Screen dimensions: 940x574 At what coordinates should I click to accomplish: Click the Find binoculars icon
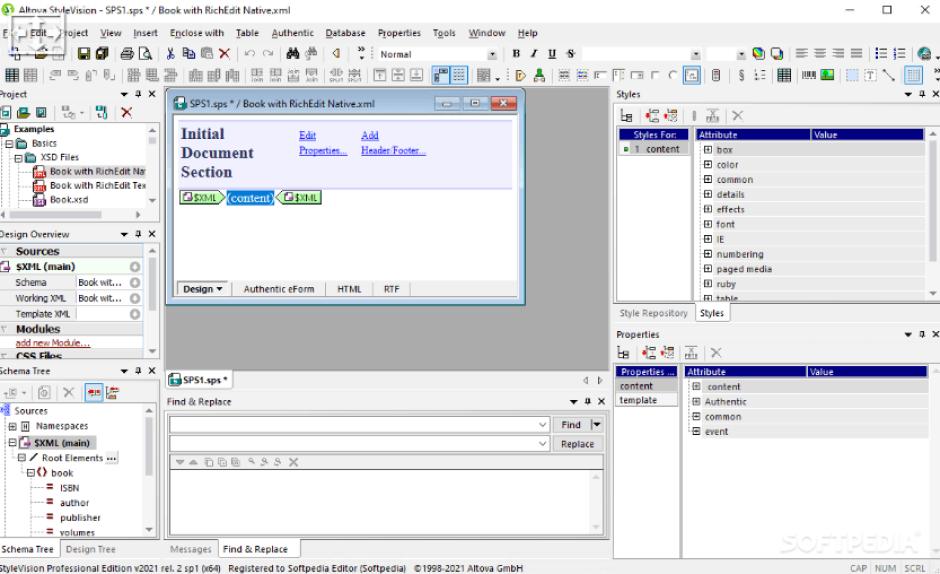tap(293, 54)
